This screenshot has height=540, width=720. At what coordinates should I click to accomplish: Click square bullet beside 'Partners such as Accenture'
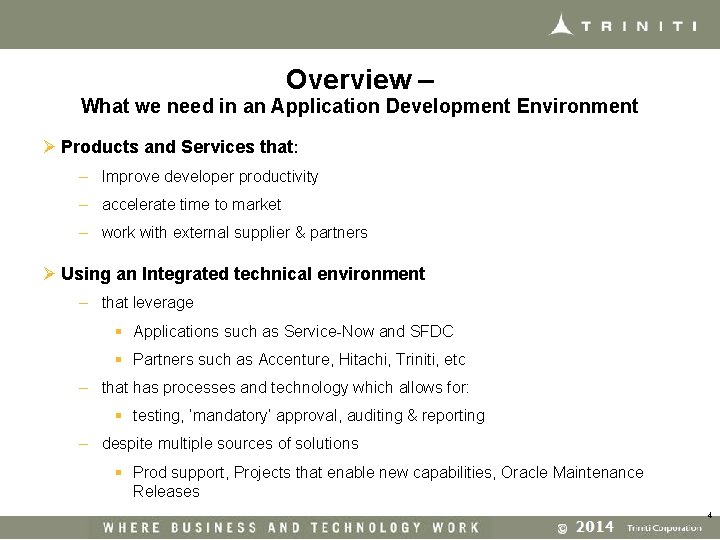pyautogui.click(x=118, y=360)
